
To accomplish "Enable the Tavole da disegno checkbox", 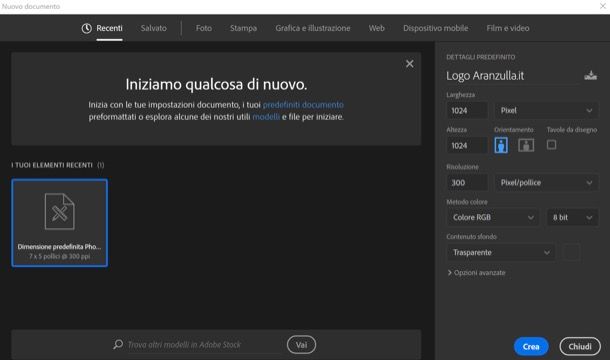I will point(551,145).
